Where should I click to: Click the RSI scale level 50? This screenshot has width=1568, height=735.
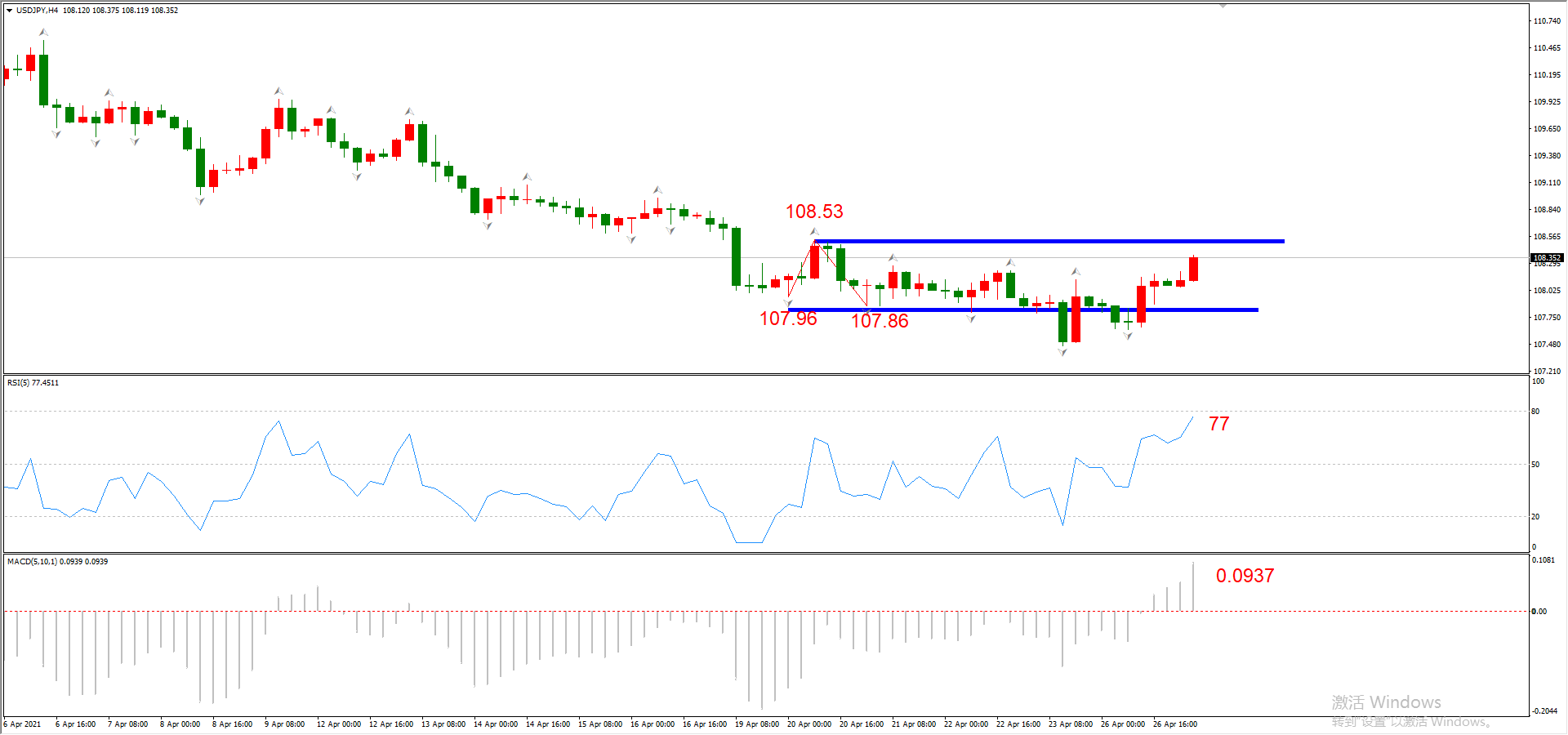[1535, 465]
